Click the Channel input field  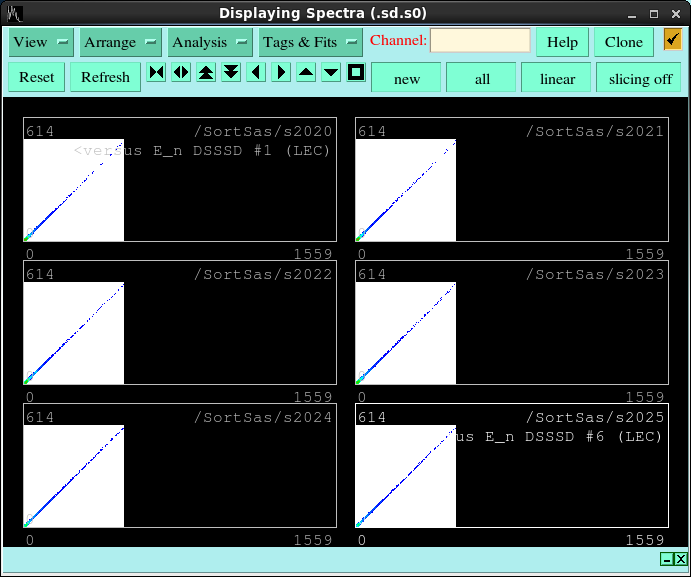pos(480,41)
